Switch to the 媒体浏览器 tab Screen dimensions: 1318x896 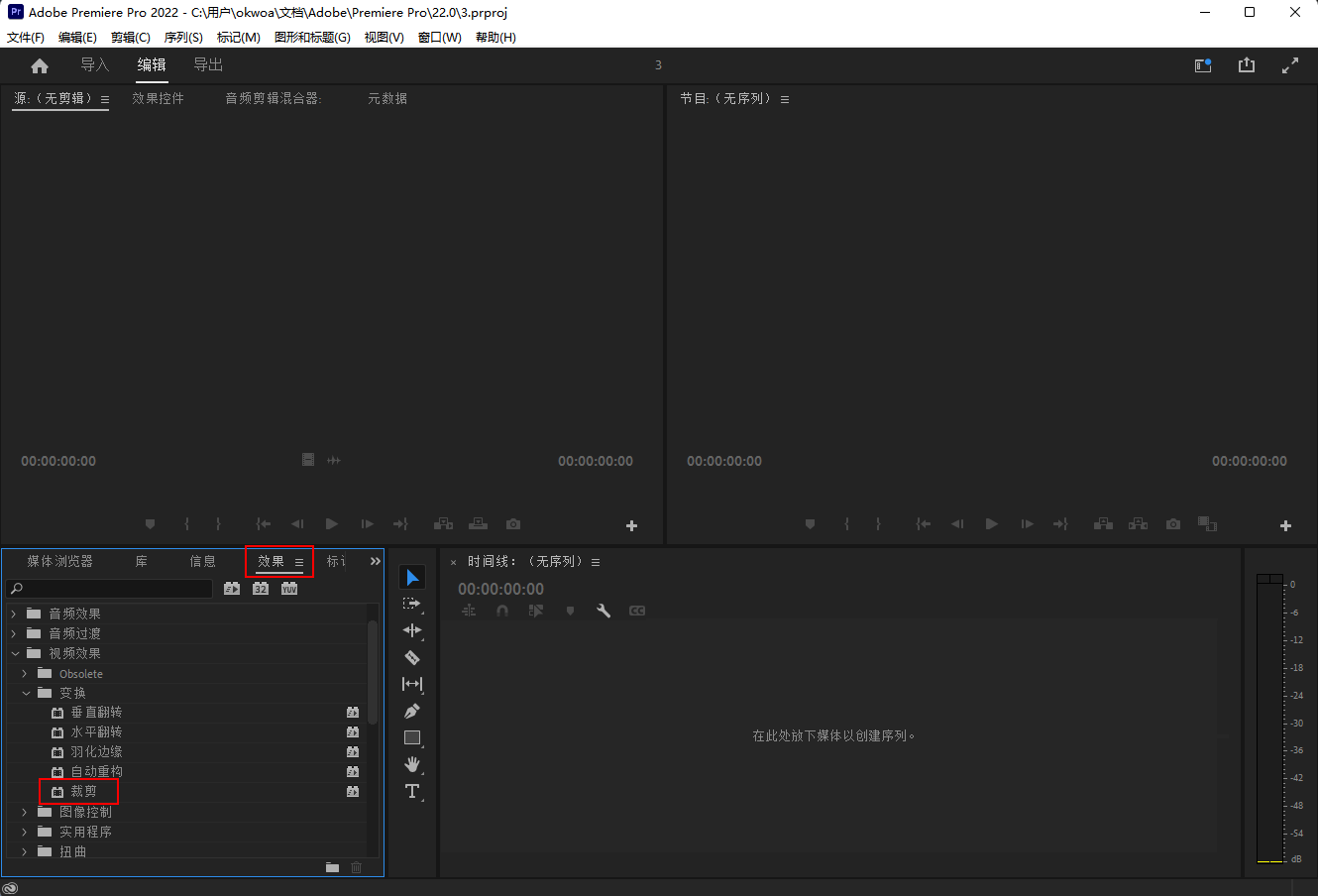click(60, 561)
